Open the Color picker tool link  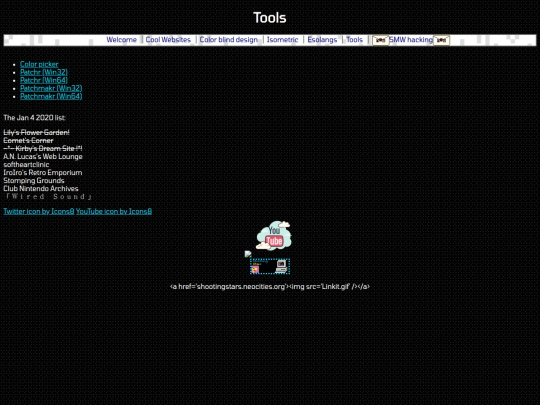(x=39, y=64)
